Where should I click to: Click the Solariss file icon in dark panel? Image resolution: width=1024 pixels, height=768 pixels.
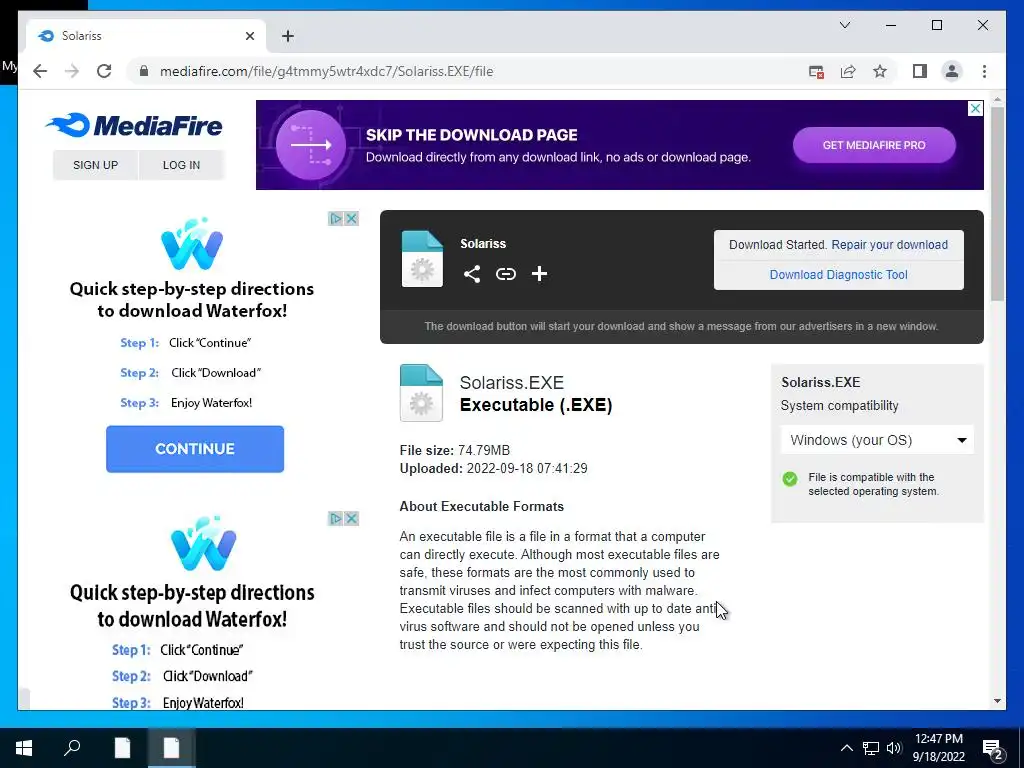422,259
